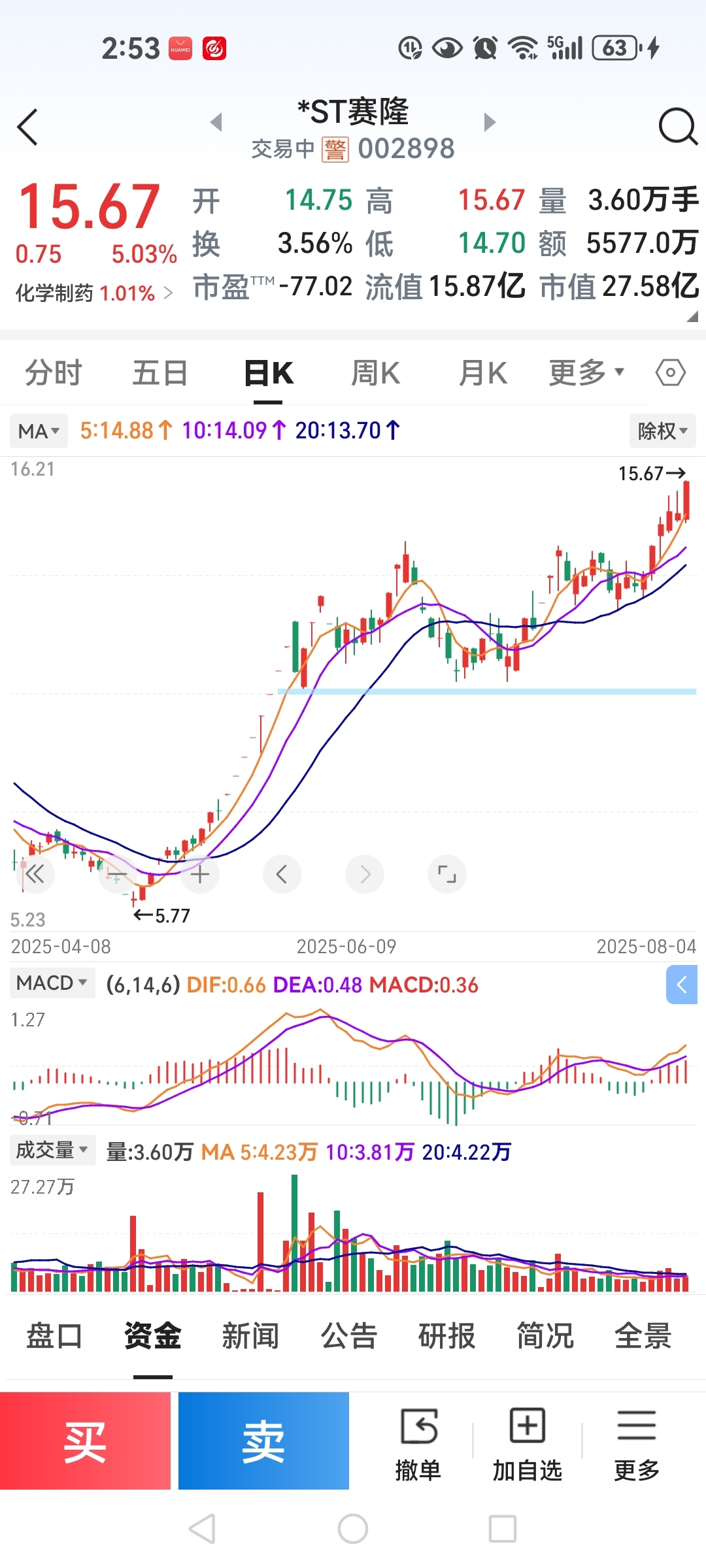Zoom in chart with plus button
This screenshot has width=706, height=1568.
[x=200, y=874]
